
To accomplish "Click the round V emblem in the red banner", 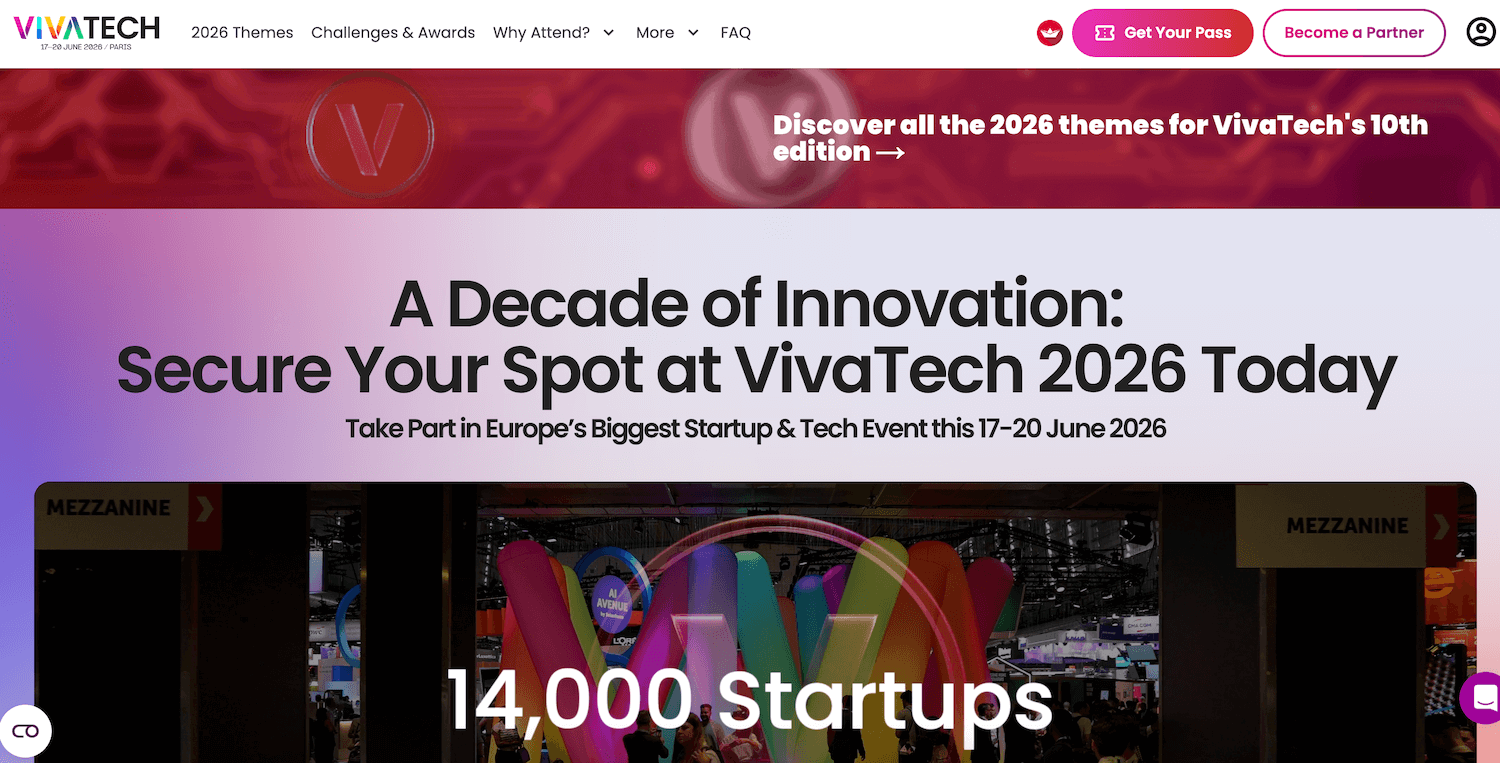I will [369, 133].
